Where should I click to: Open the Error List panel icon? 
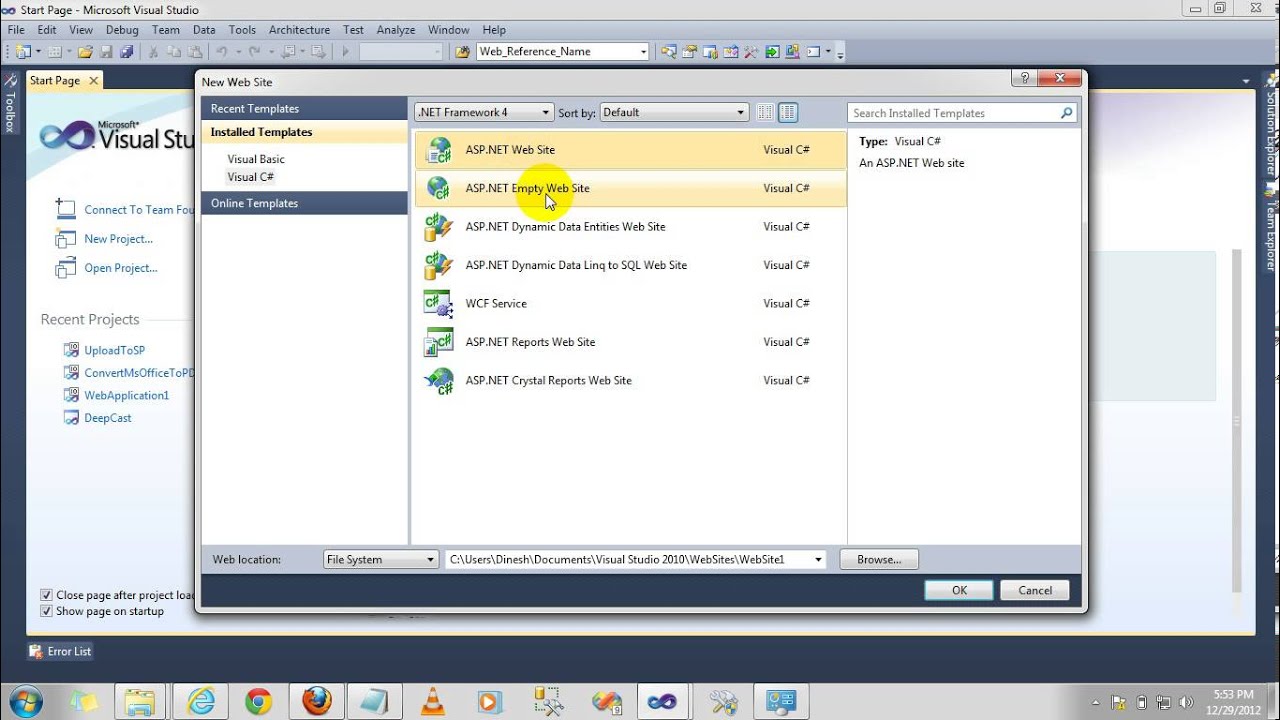click(x=36, y=651)
